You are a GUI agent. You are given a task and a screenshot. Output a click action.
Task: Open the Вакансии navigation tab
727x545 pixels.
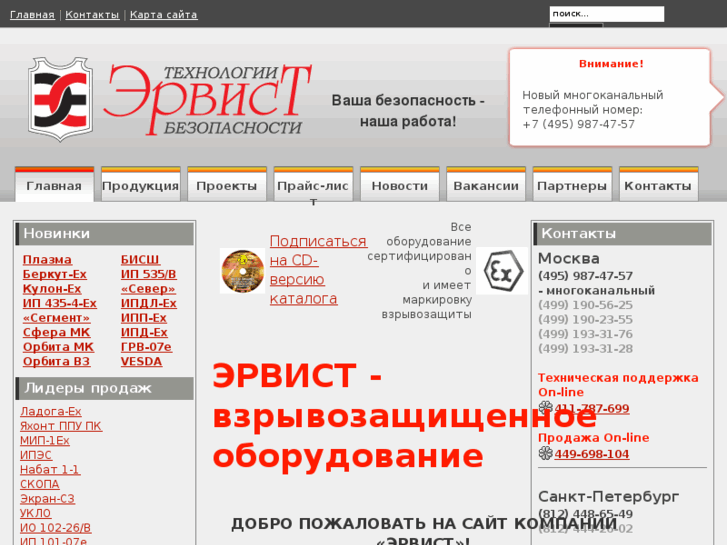[x=486, y=185]
